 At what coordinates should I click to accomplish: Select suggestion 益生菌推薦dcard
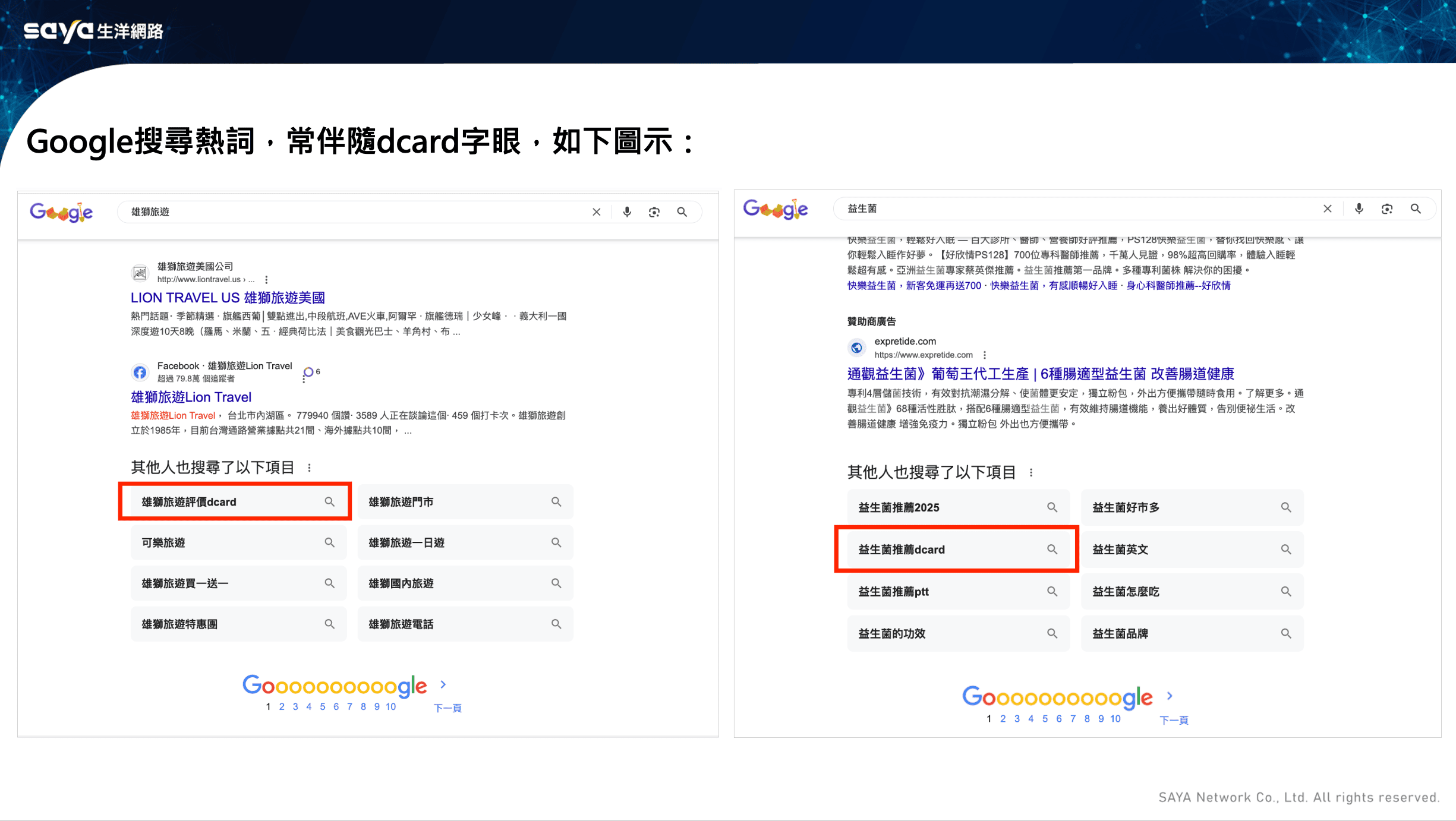coord(959,550)
